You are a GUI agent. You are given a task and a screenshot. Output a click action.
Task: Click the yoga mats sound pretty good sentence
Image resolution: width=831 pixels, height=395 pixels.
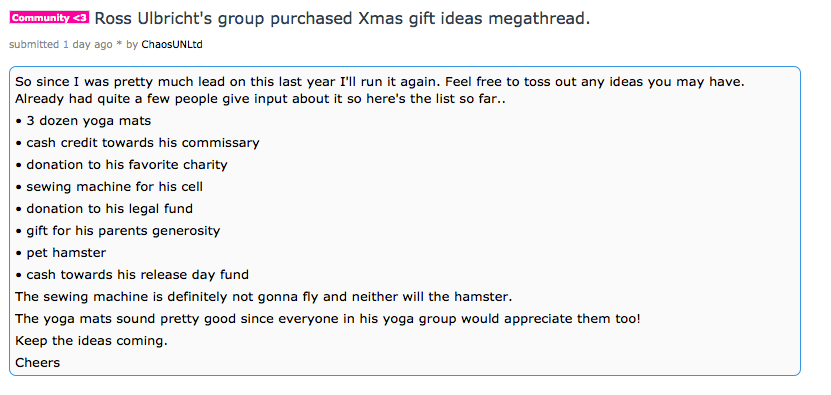328,319
